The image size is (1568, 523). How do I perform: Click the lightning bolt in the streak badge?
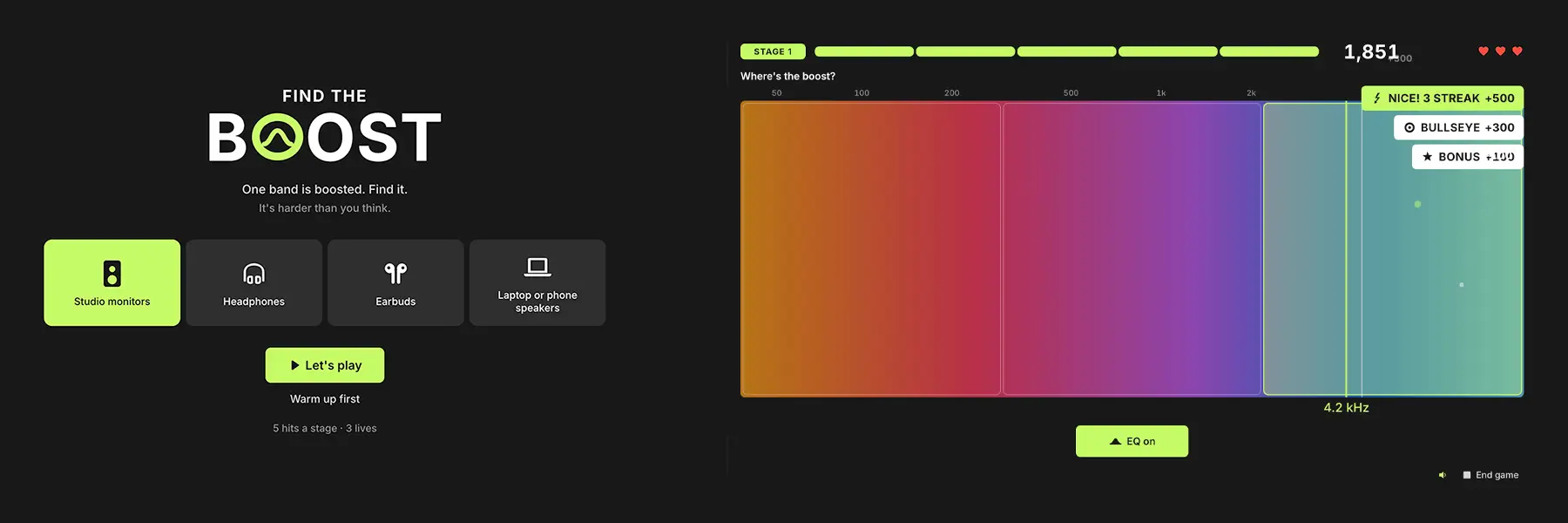(1377, 98)
